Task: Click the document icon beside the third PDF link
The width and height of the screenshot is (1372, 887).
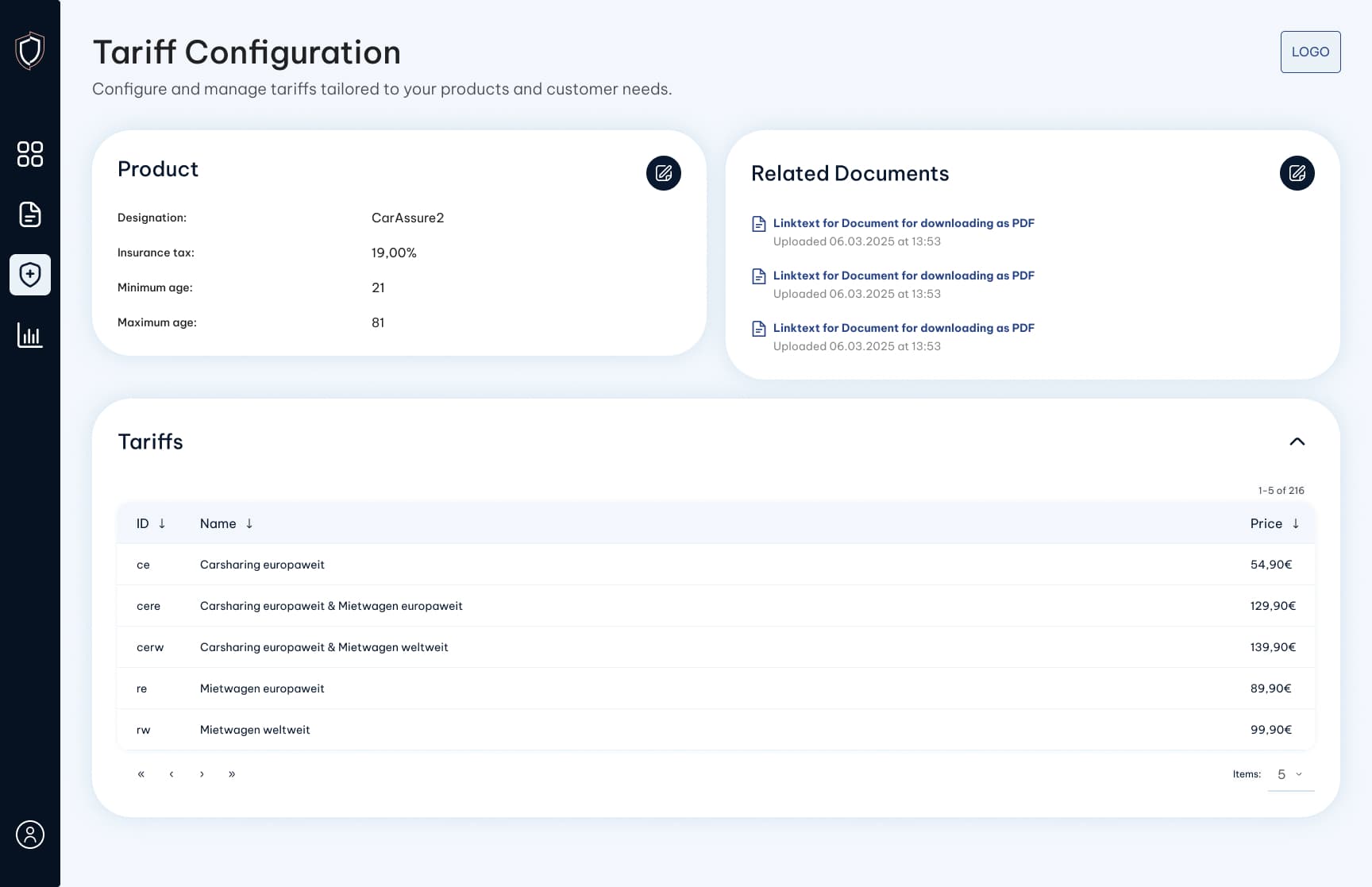Action: point(758,328)
